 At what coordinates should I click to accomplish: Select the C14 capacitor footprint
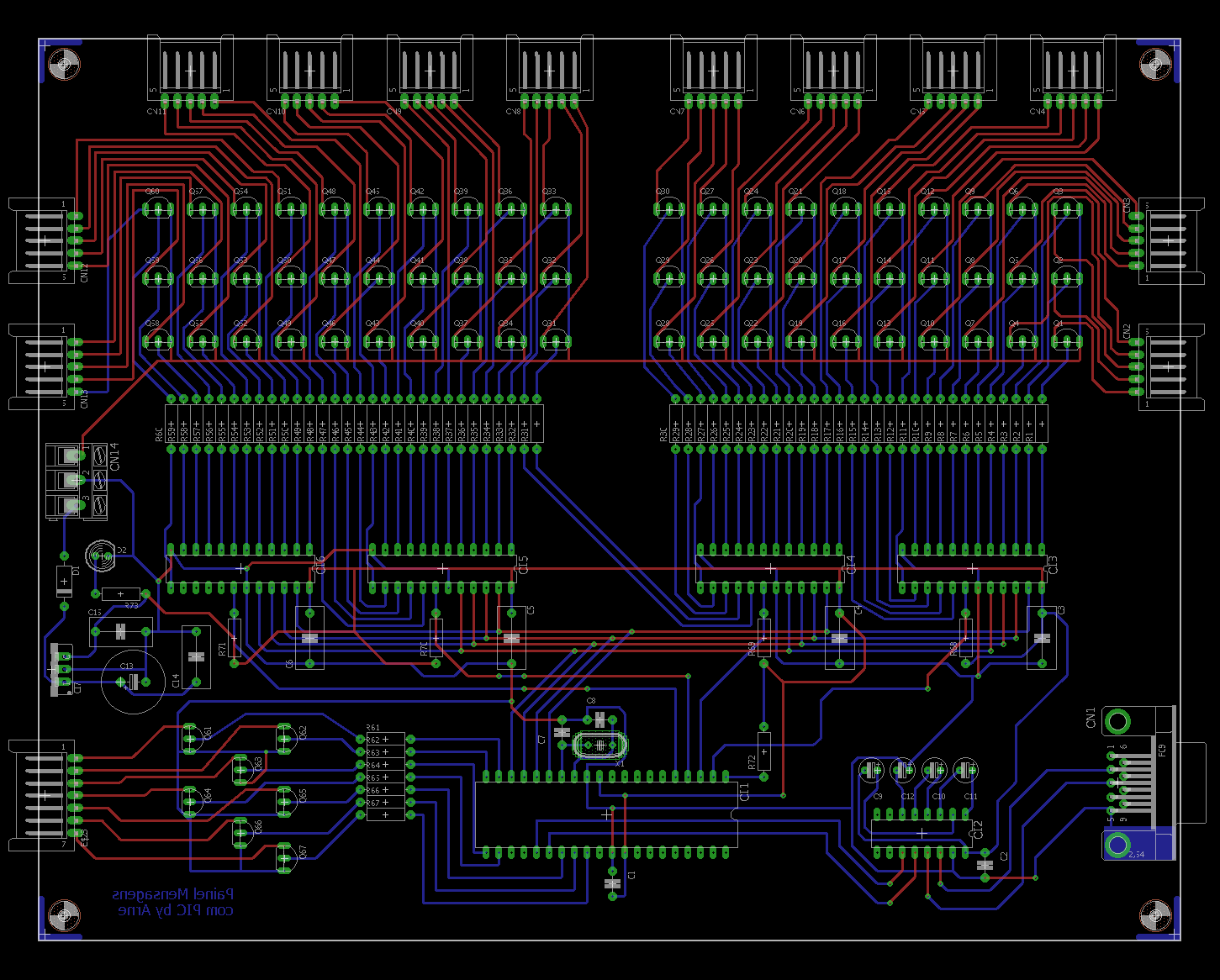196,656
